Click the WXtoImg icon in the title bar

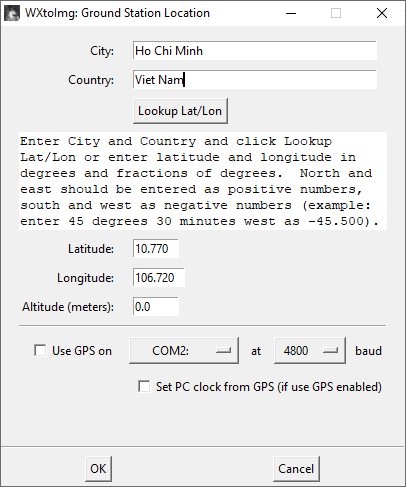12,13
